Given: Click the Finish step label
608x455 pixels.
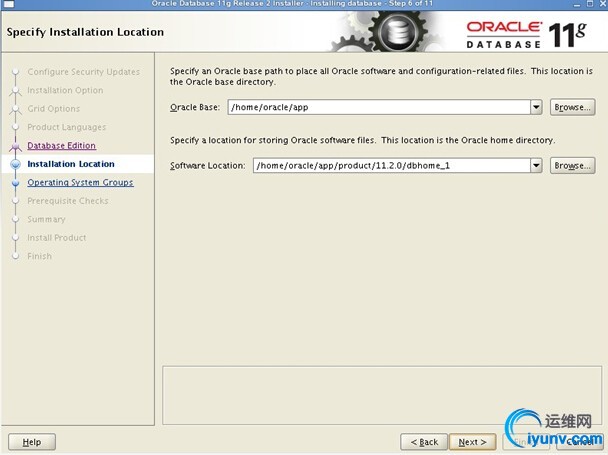Looking at the screenshot, I should tap(39, 256).
